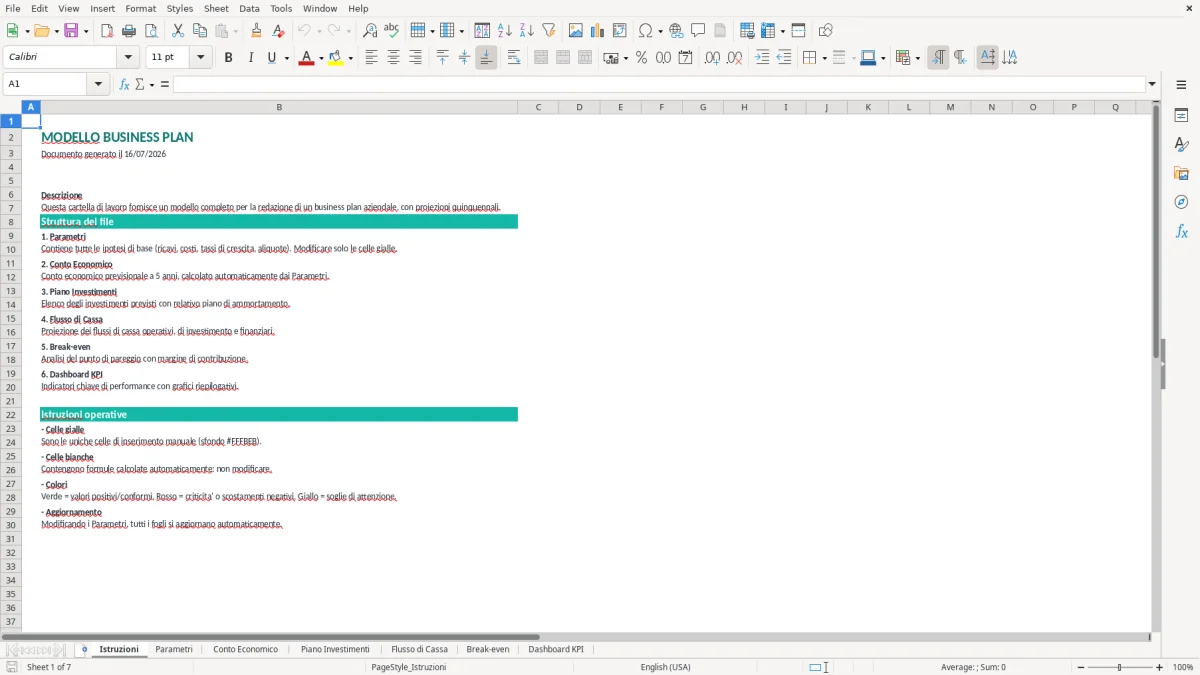Image resolution: width=1200 pixels, height=675 pixels.
Task: Insert a comment using the toolbar
Action: click(x=698, y=31)
